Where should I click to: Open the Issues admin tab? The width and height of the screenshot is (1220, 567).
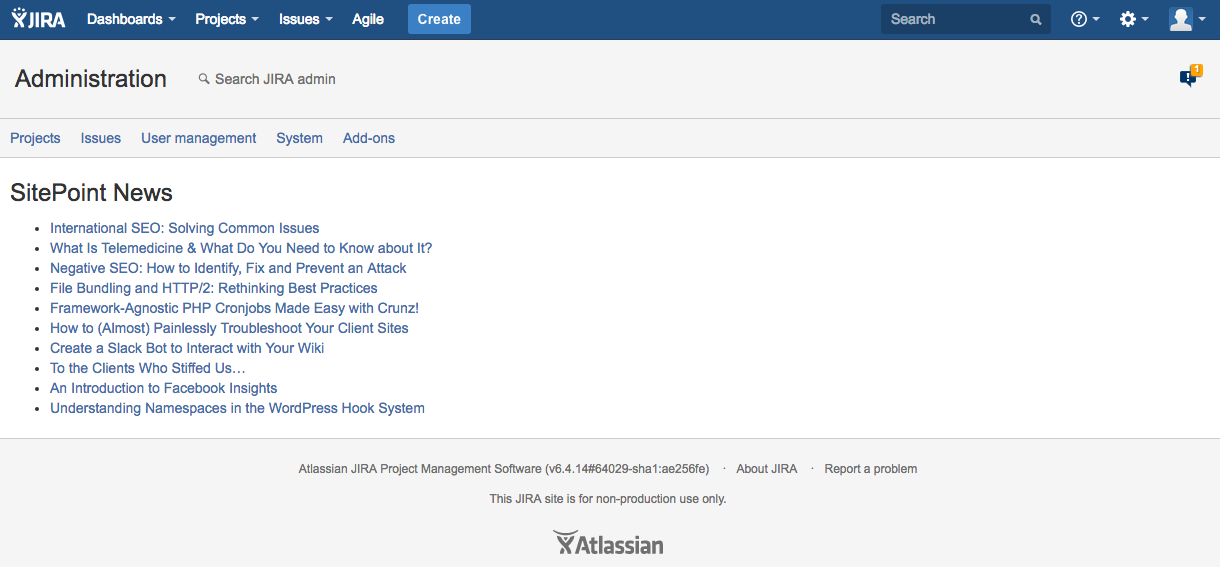(101, 138)
